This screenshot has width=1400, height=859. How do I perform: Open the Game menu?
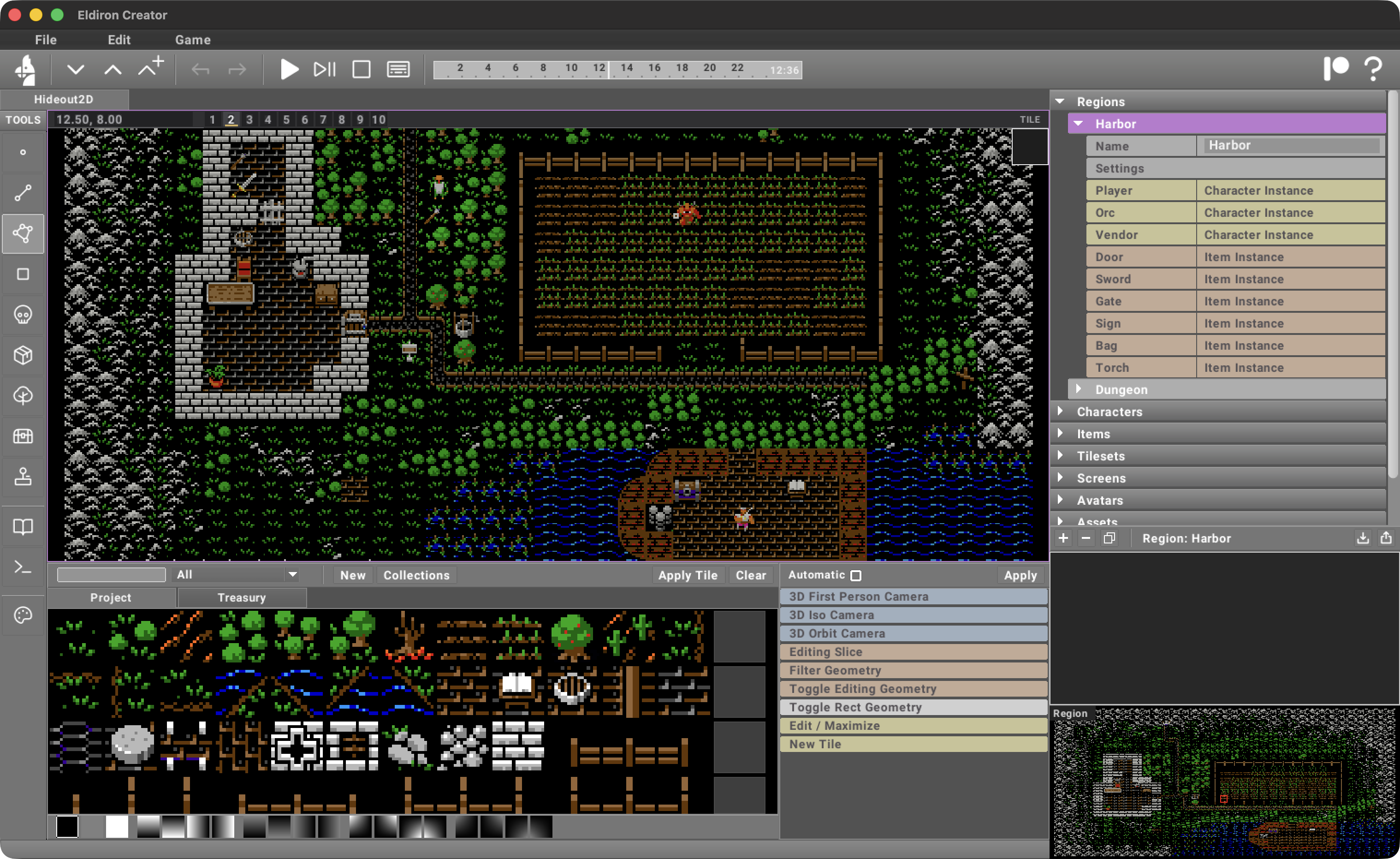click(x=193, y=39)
